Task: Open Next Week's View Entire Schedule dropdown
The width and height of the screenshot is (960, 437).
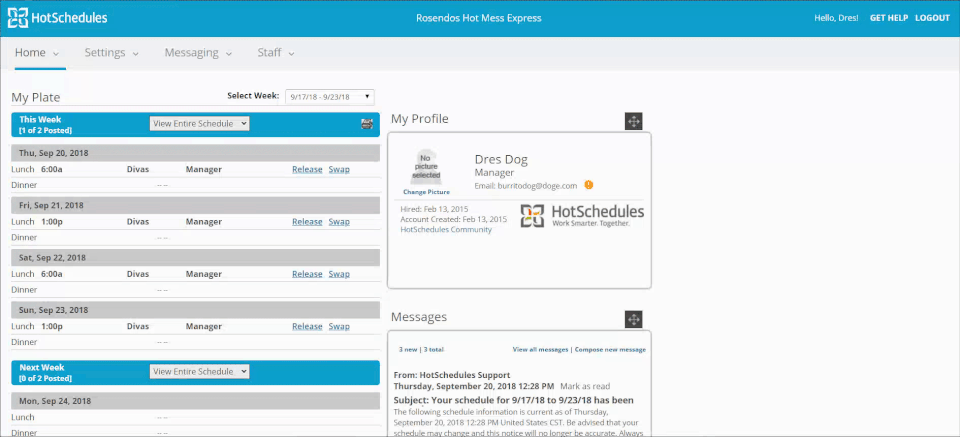Action: pyautogui.click(x=200, y=372)
